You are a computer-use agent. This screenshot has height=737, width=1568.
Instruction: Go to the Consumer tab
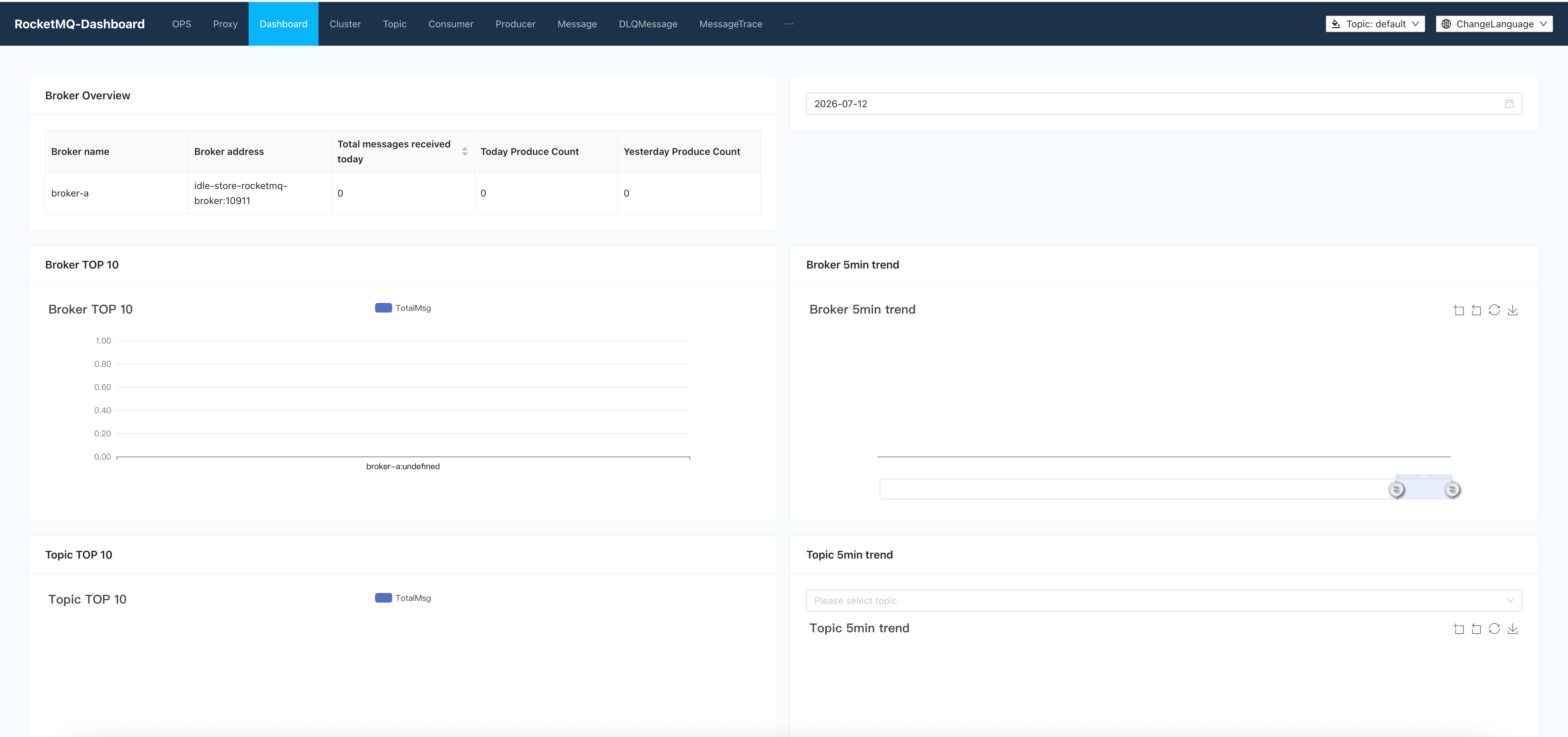pyautogui.click(x=451, y=24)
